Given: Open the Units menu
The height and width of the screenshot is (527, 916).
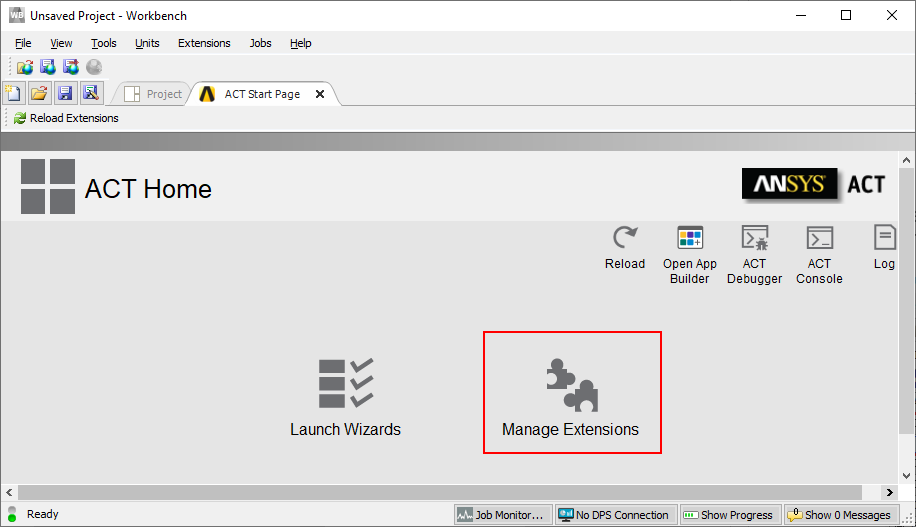Looking at the screenshot, I should [147, 43].
